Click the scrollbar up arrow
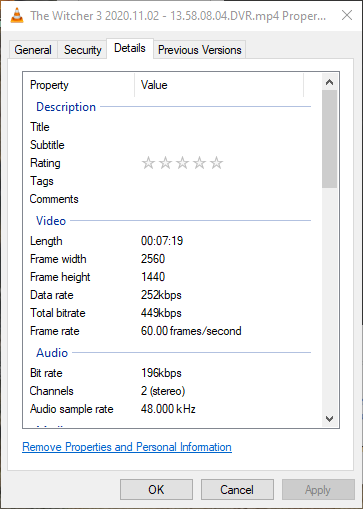The width and height of the screenshot is (363, 509). [329, 82]
